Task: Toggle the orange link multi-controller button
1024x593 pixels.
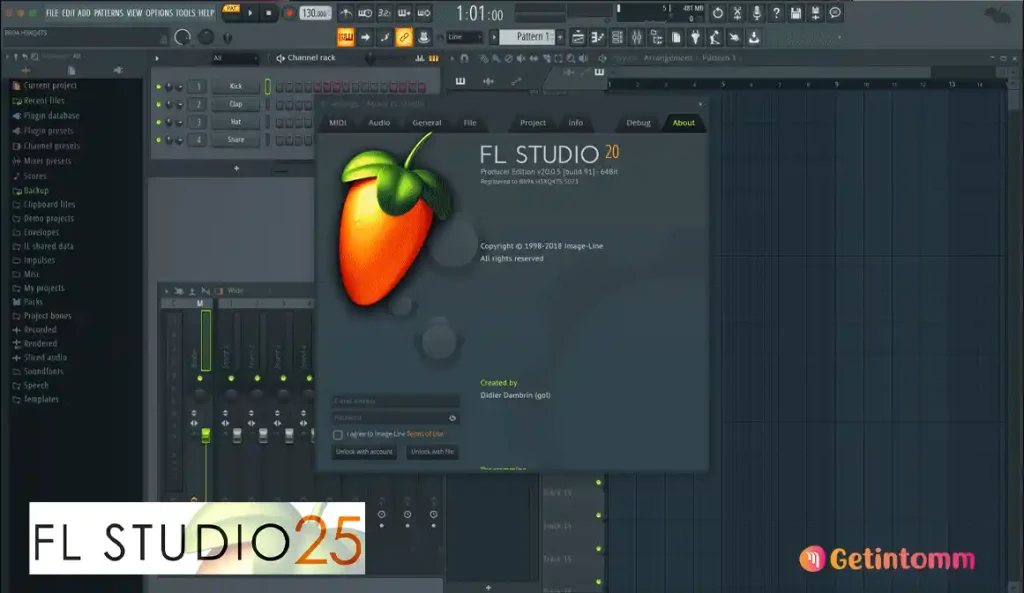Action: (404, 37)
